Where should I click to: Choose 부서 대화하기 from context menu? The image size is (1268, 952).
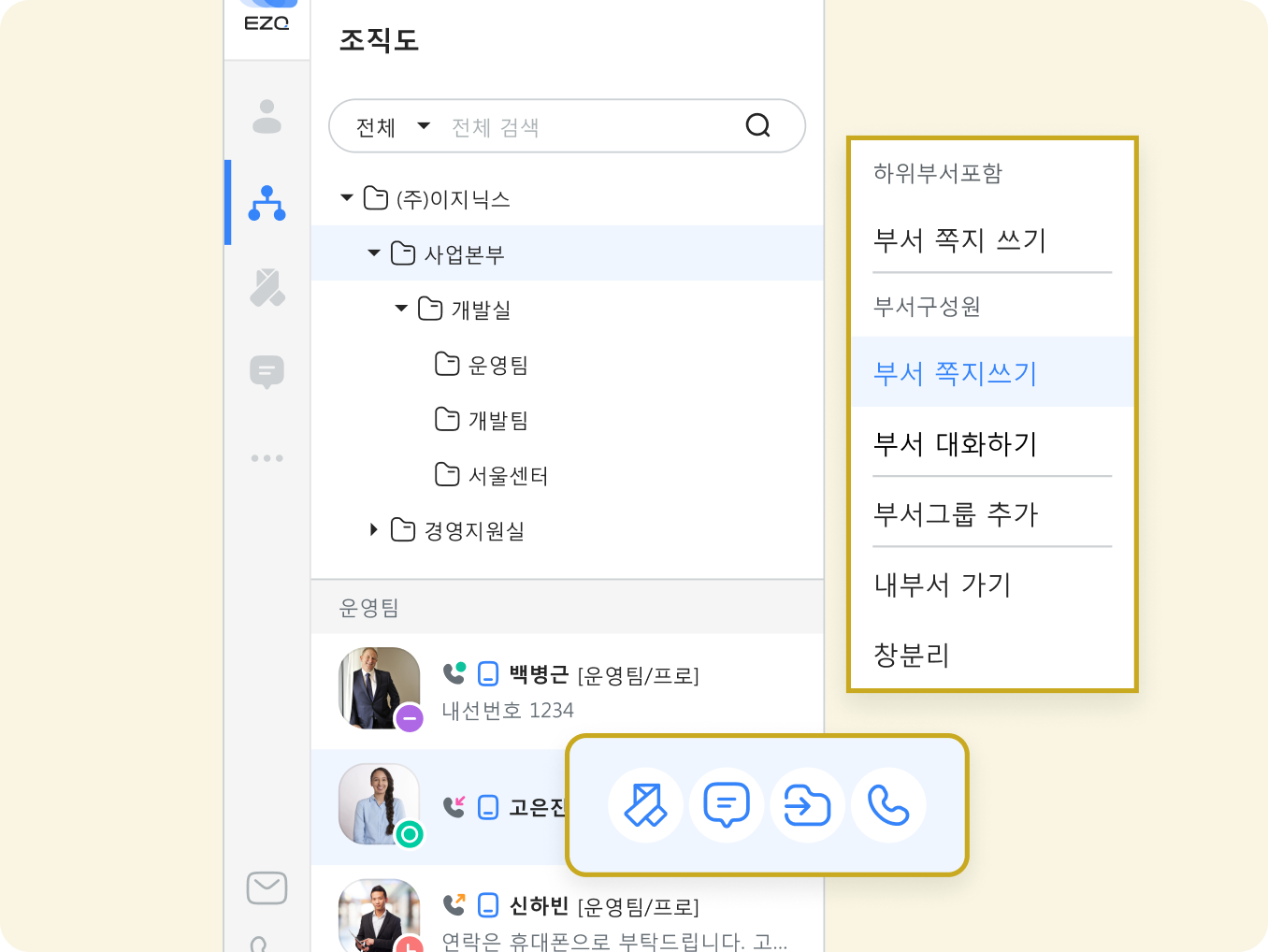point(992,443)
